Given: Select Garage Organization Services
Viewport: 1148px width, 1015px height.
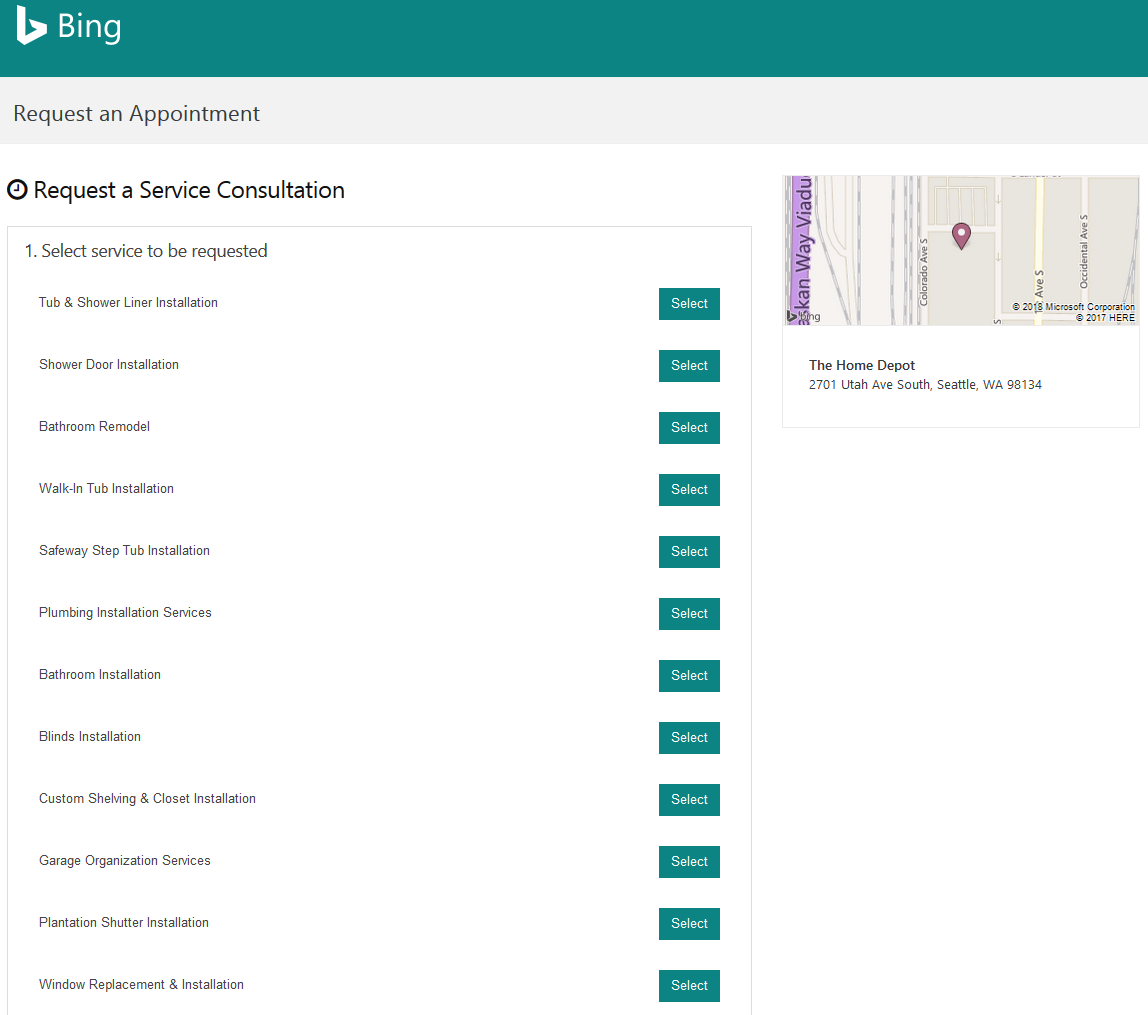Looking at the screenshot, I should coord(689,862).
